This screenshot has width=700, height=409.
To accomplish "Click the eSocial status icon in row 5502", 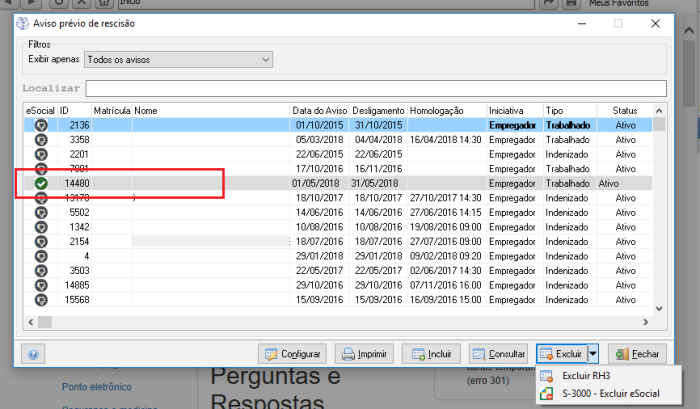I will coord(40,213).
